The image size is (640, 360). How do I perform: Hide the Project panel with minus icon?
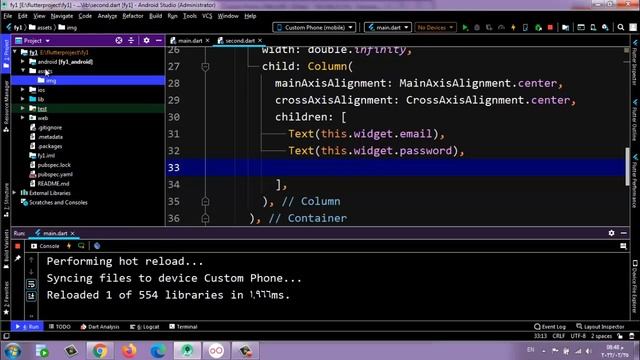[158, 40]
